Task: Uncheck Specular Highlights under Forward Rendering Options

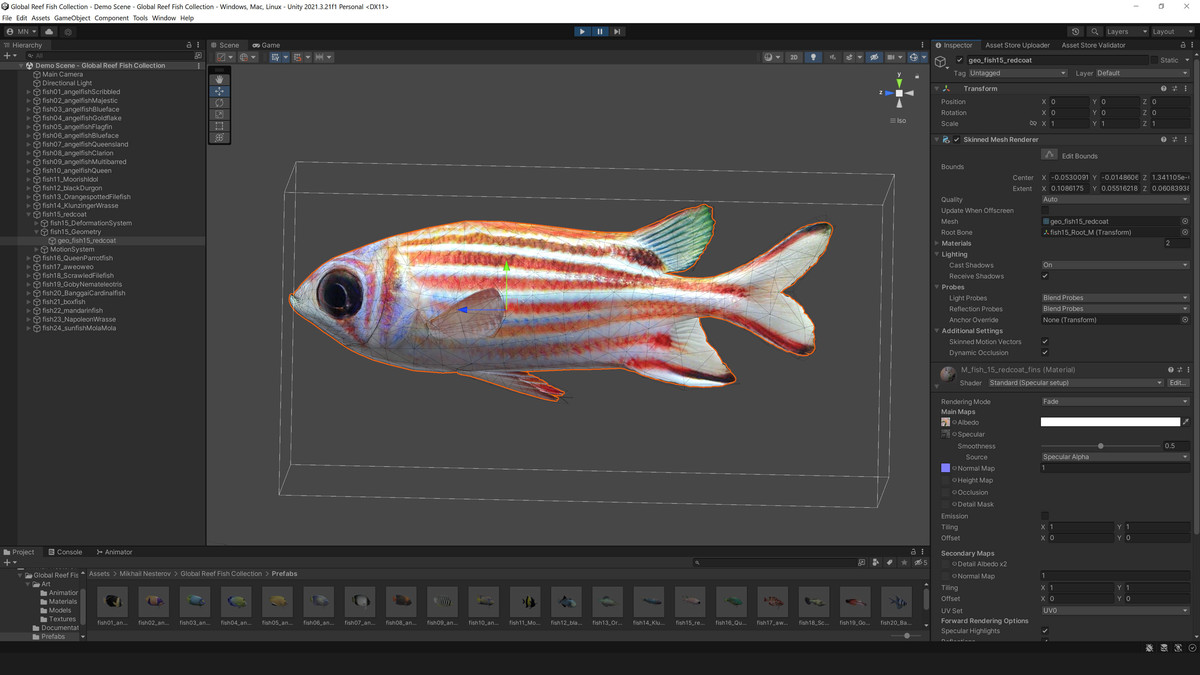Action: tap(1042, 631)
